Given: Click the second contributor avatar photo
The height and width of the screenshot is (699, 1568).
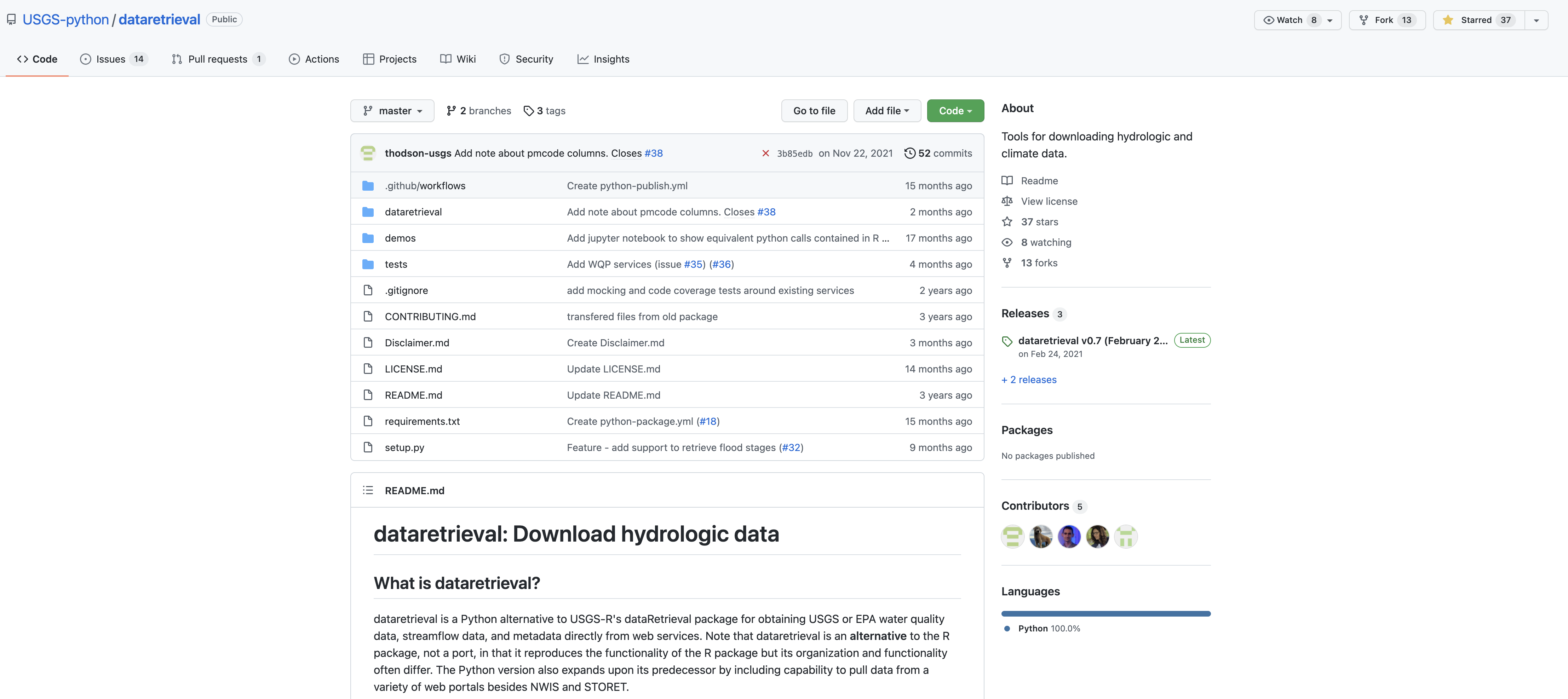Looking at the screenshot, I should pos(1041,537).
